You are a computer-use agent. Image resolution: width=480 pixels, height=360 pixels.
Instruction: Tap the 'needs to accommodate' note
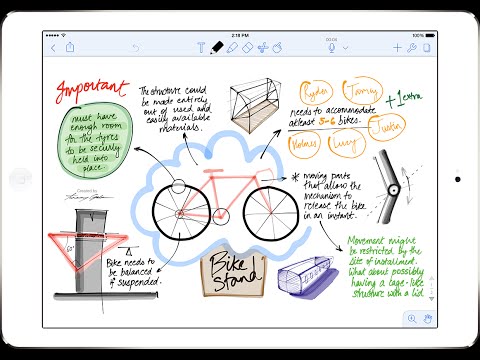(x=332, y=116)
